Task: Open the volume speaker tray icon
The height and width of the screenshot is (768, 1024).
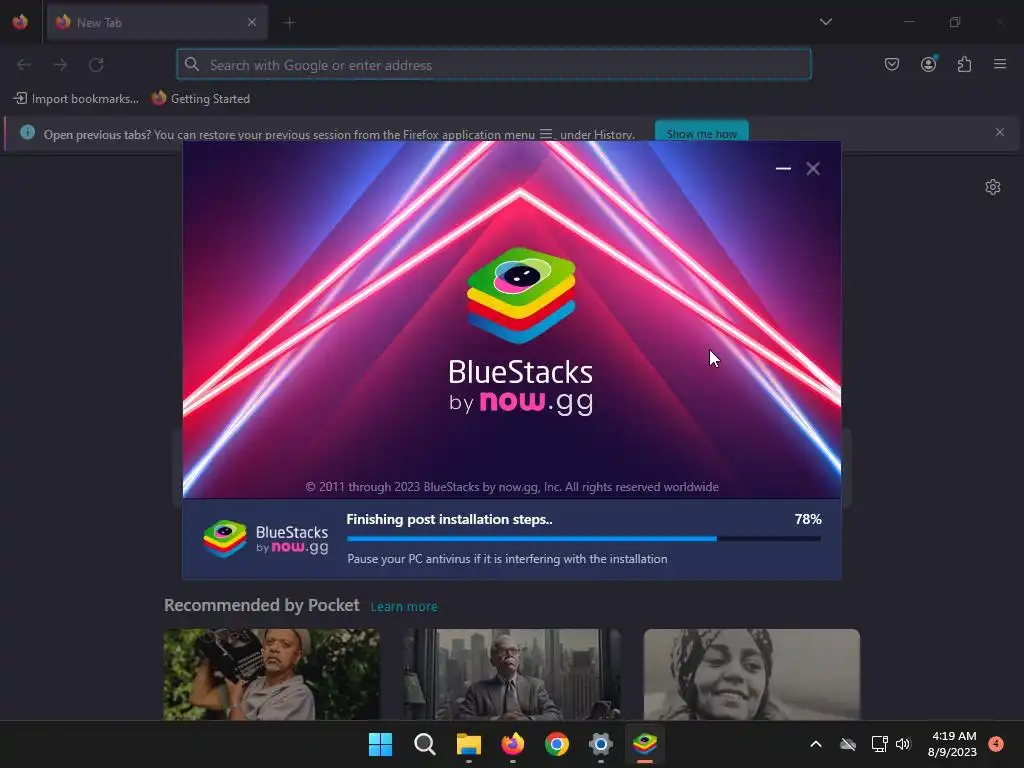Action: [903, 744]
